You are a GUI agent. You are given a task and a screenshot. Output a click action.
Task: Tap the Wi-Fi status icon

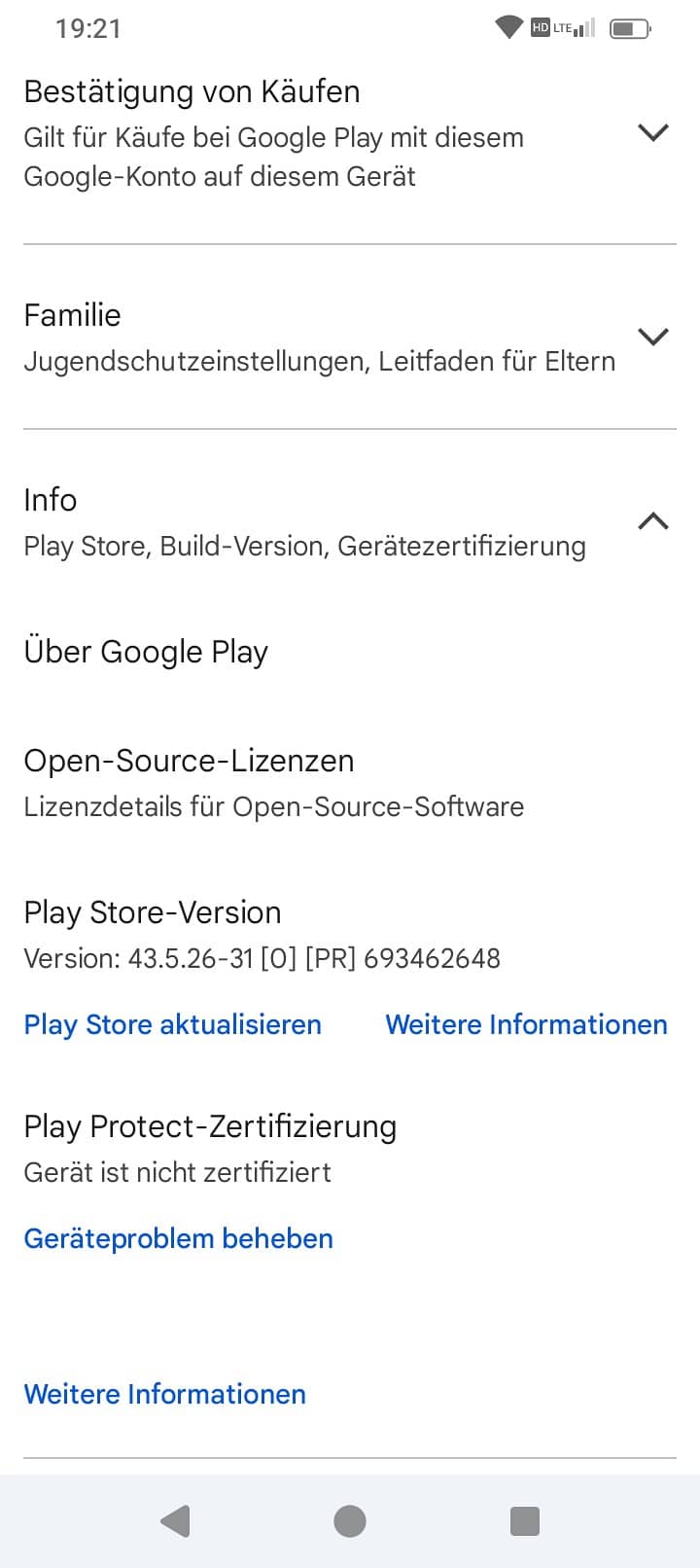508,27
